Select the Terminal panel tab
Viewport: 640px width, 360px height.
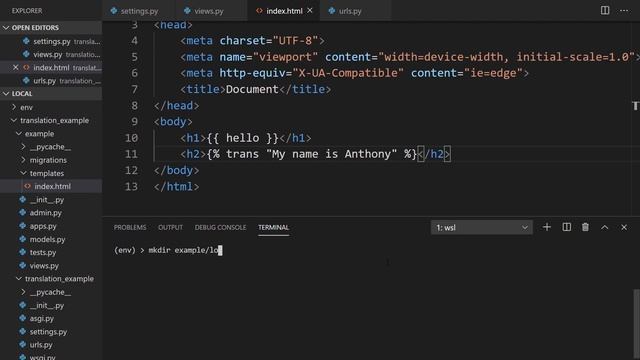273,227
